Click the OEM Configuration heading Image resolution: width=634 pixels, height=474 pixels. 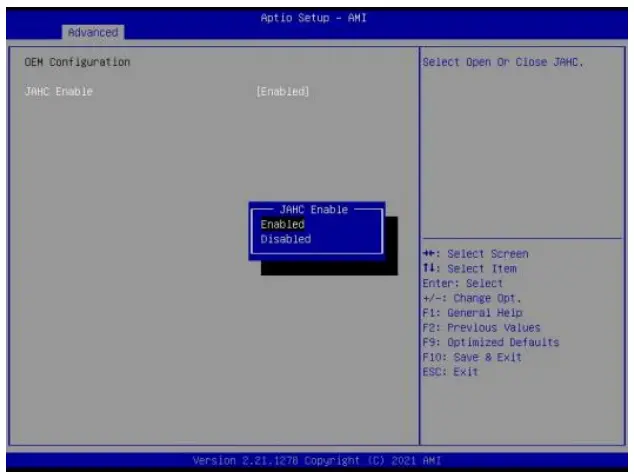pyautogui.click(x=77, y=62)
